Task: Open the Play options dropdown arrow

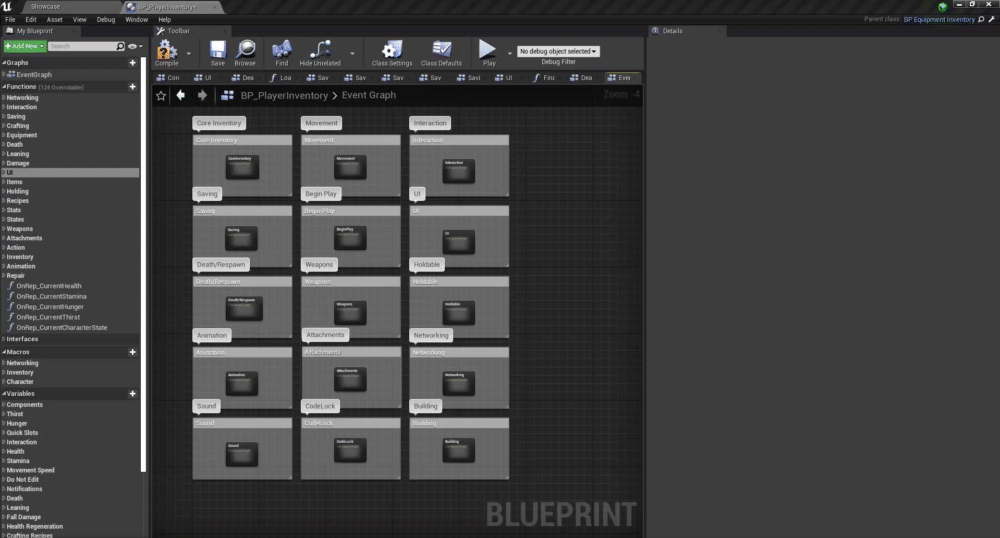Action: click(x=510, y=54)
